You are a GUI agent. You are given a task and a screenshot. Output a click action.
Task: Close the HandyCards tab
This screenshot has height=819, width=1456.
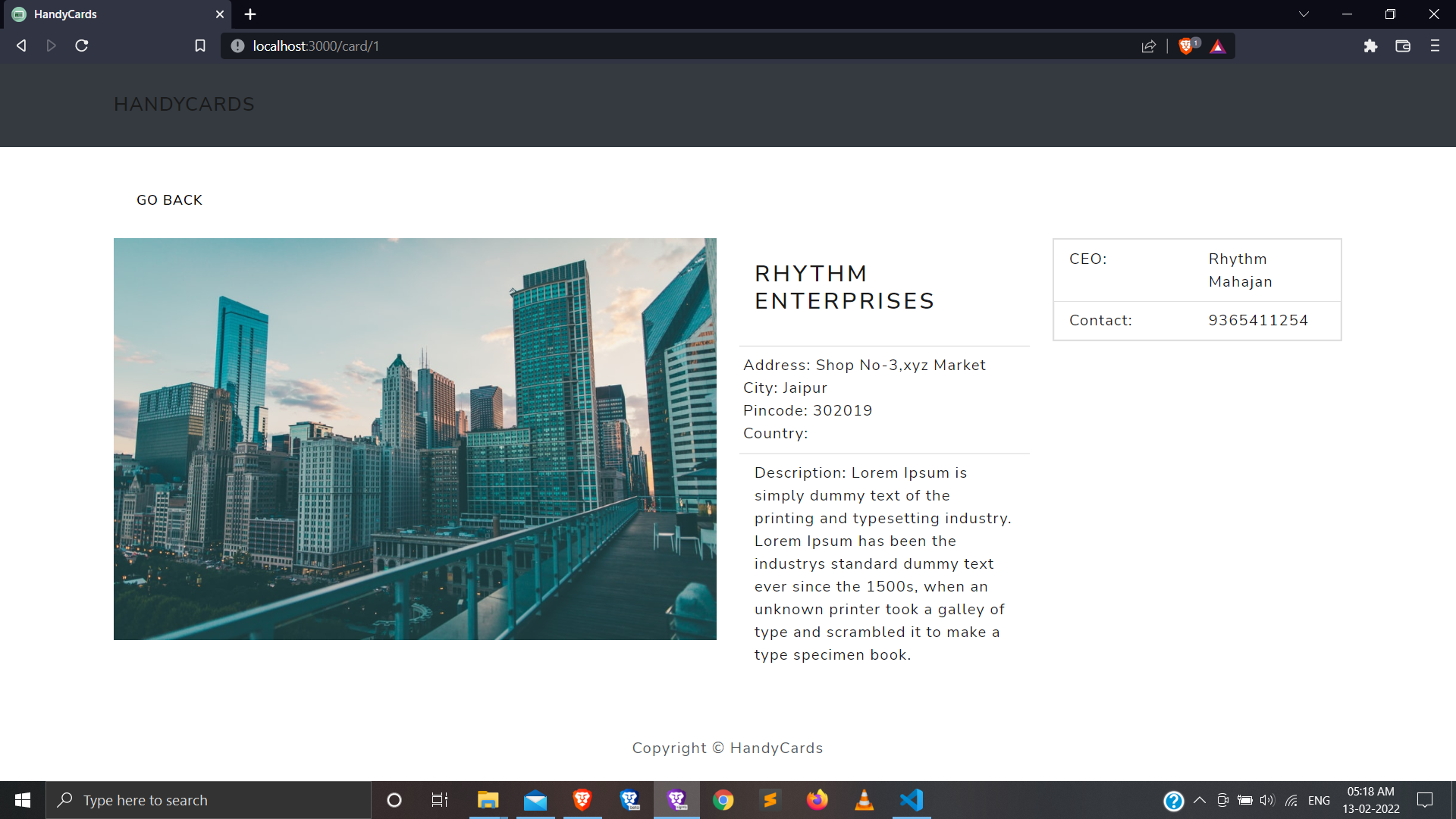(220, 14)
